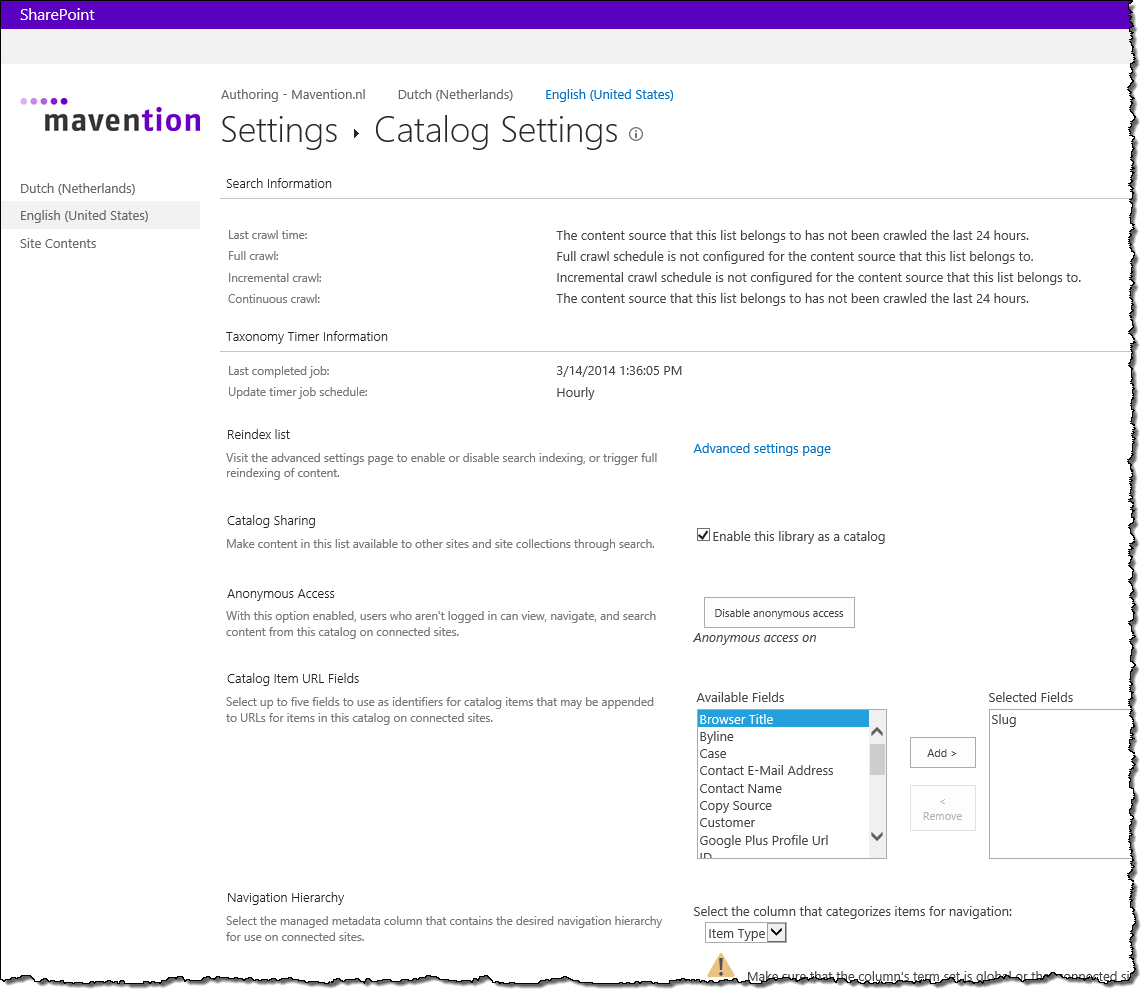This screenshot has height=994, width=1146.
Task: Switch to English (United States) top link
Action: tap(609, 94)
